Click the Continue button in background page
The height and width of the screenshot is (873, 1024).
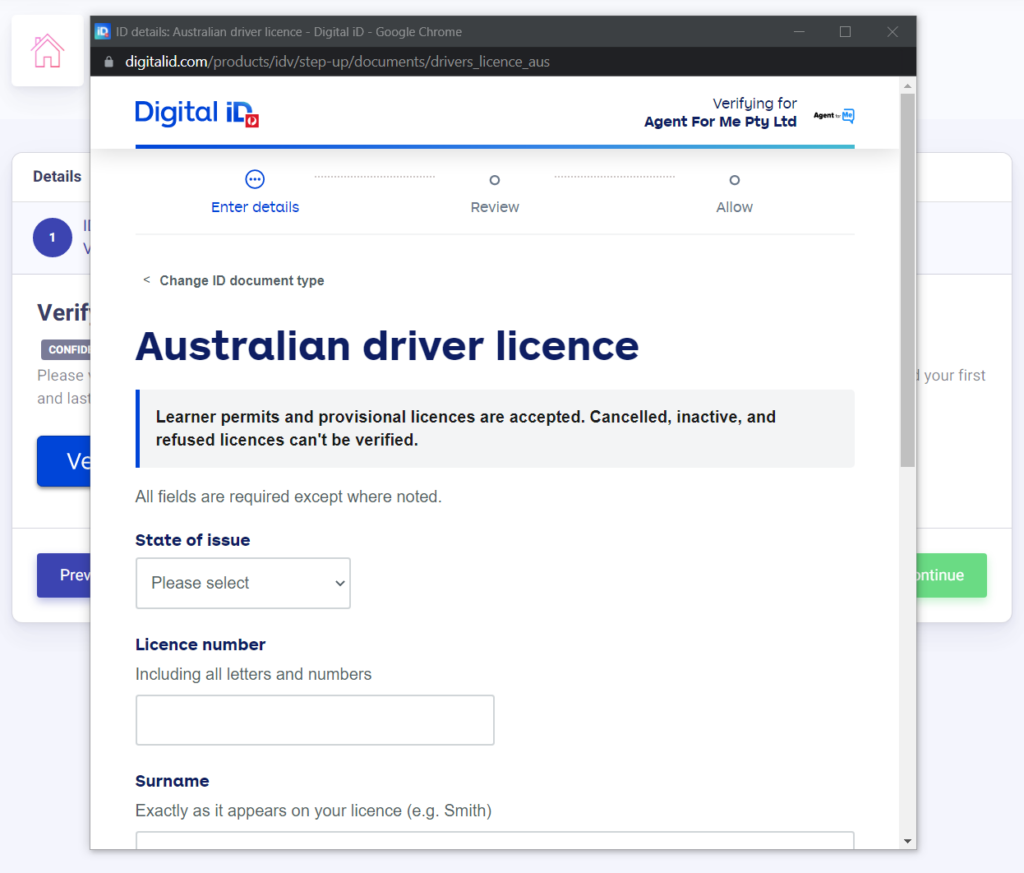point(952,575)
